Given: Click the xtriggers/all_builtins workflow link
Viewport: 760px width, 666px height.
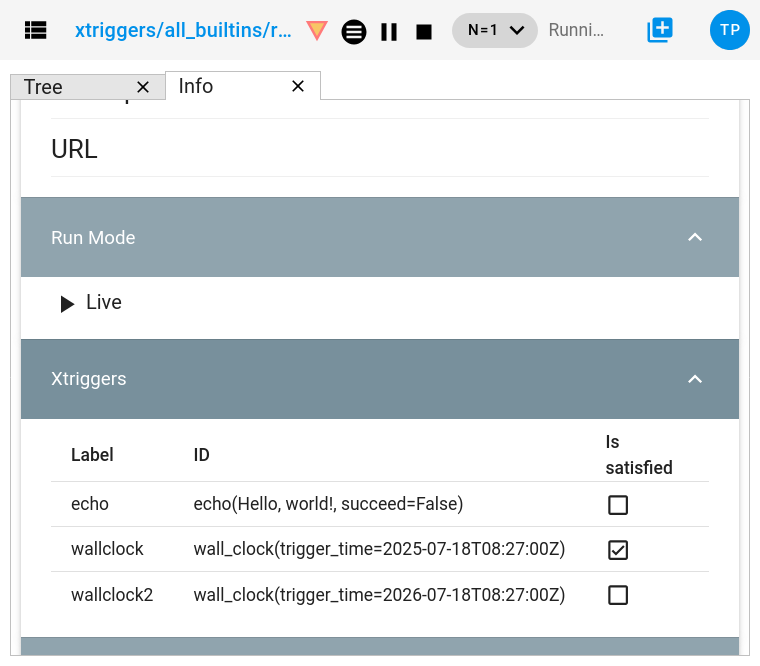Looking at the screenshot, I should coord(183,30).
